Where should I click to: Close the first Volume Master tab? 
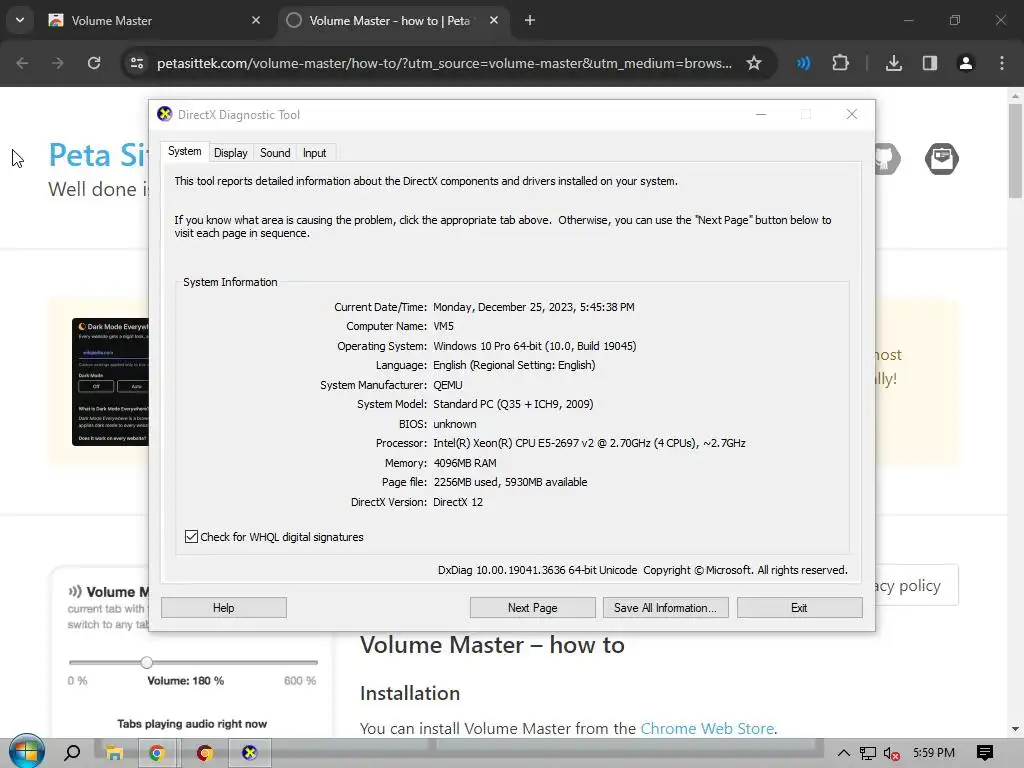pos(256,20)
